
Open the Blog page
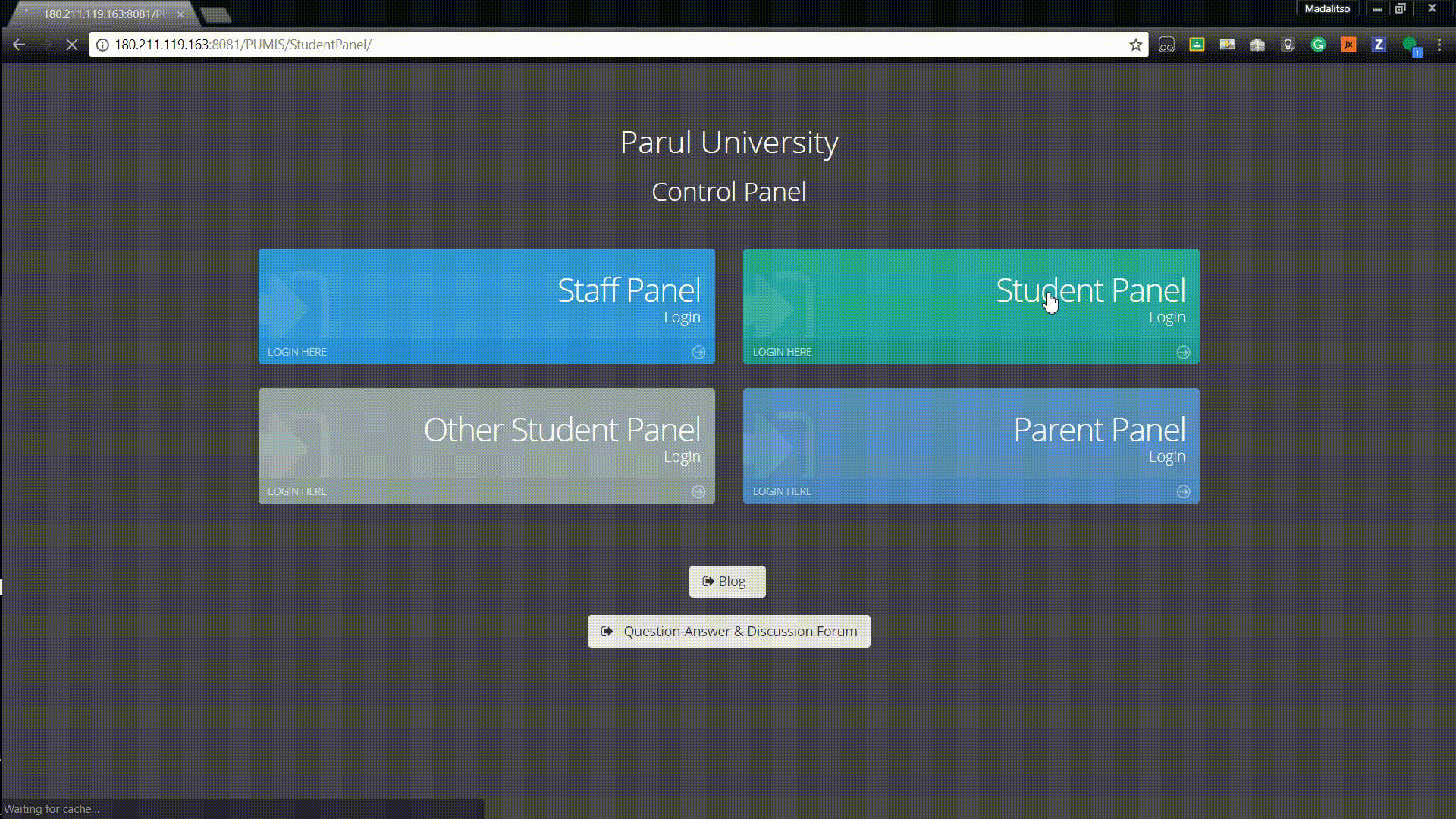point(726,581)
